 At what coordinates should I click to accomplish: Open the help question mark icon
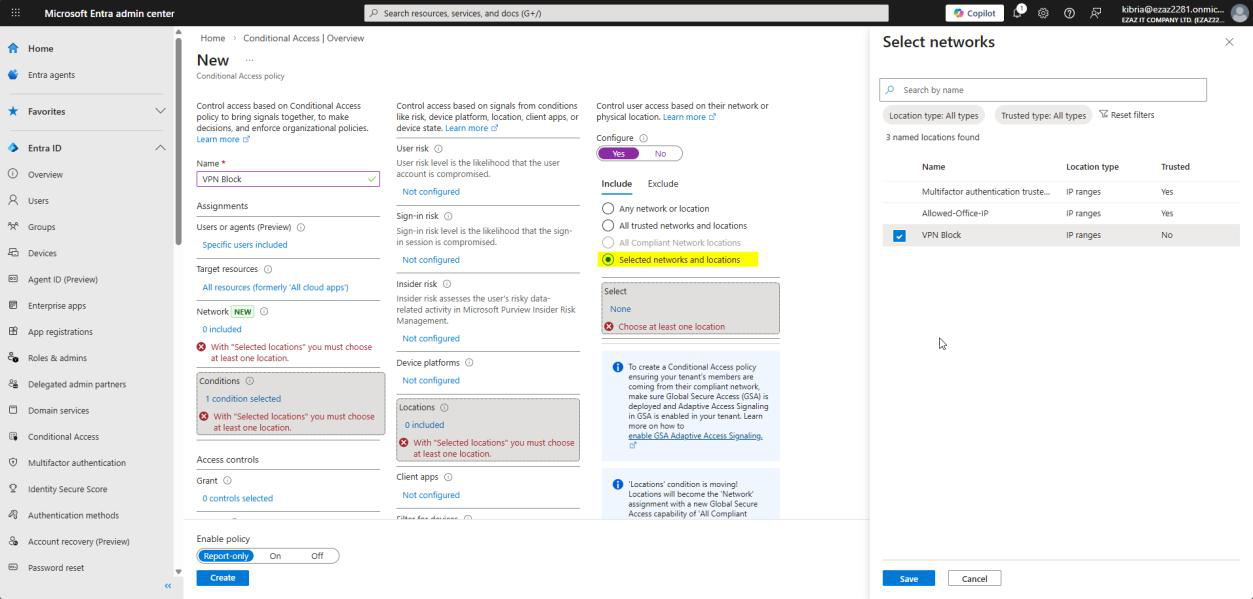point(1069,13)
